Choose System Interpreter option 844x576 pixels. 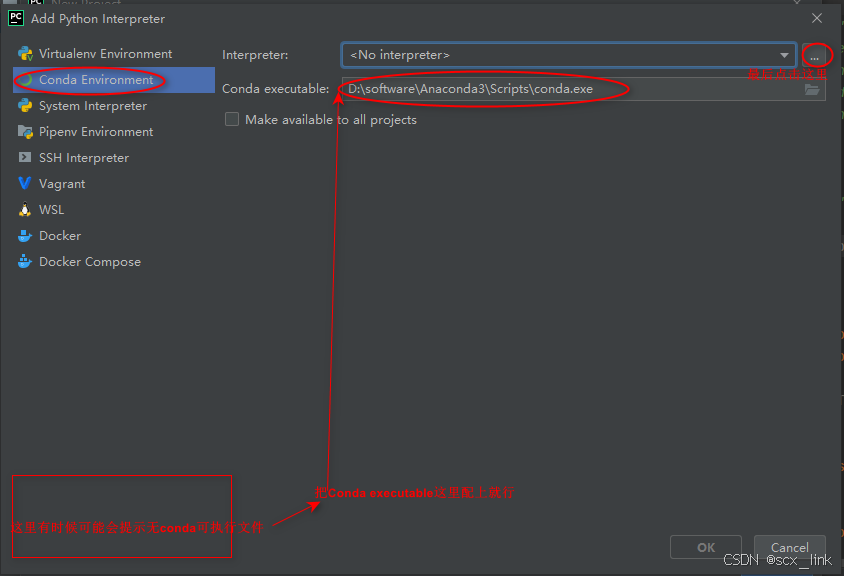(114, 106)
